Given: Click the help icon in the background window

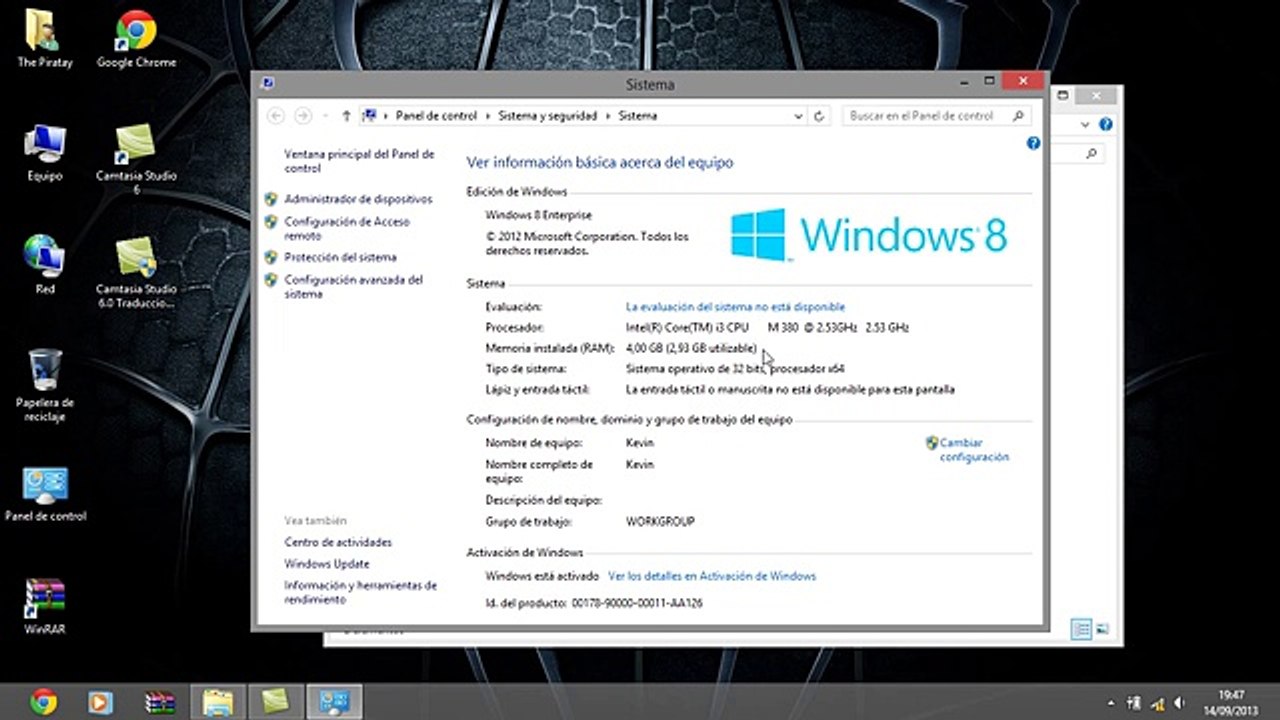Looking at the screenshot, I should (x=1106, y=125).
